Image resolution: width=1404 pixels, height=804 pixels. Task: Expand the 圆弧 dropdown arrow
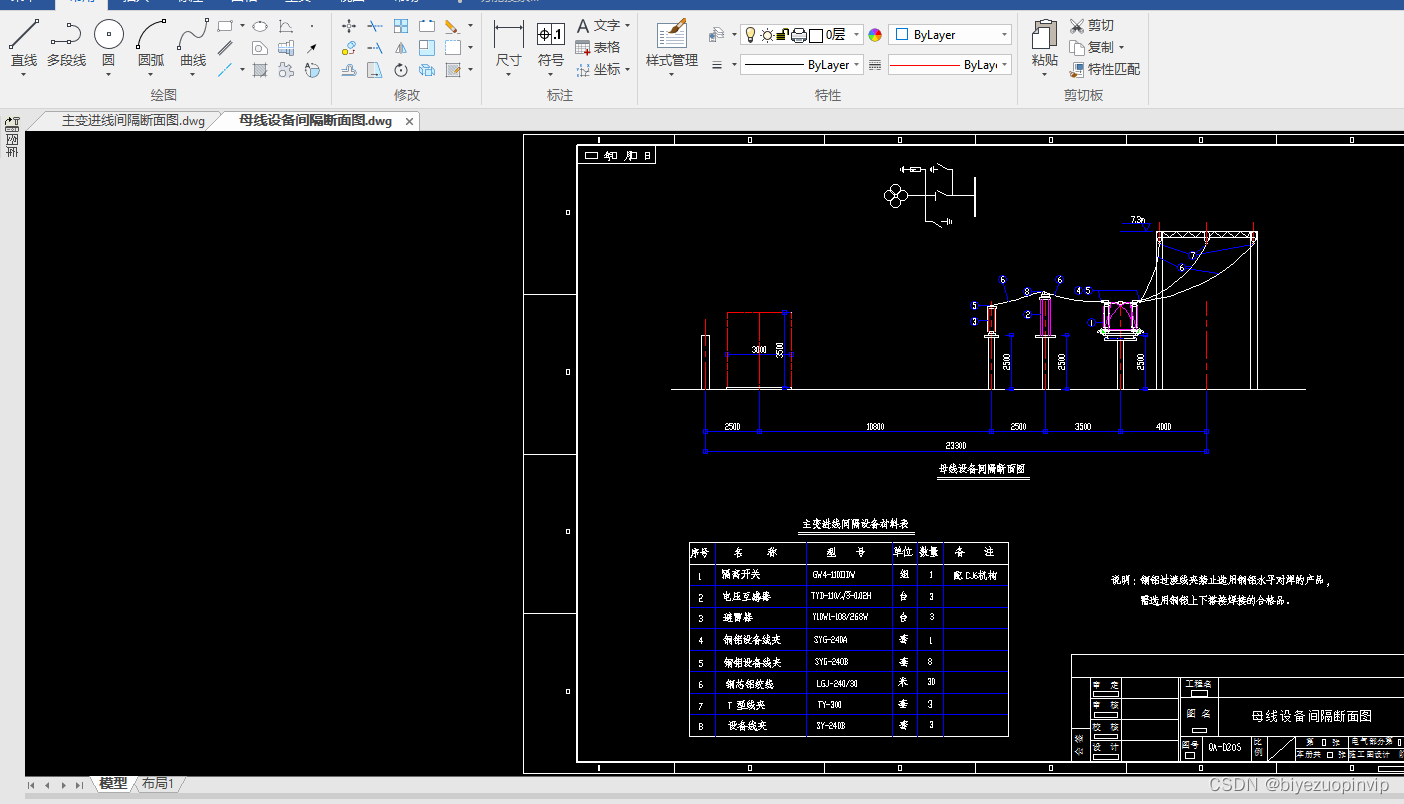point(151,74)
